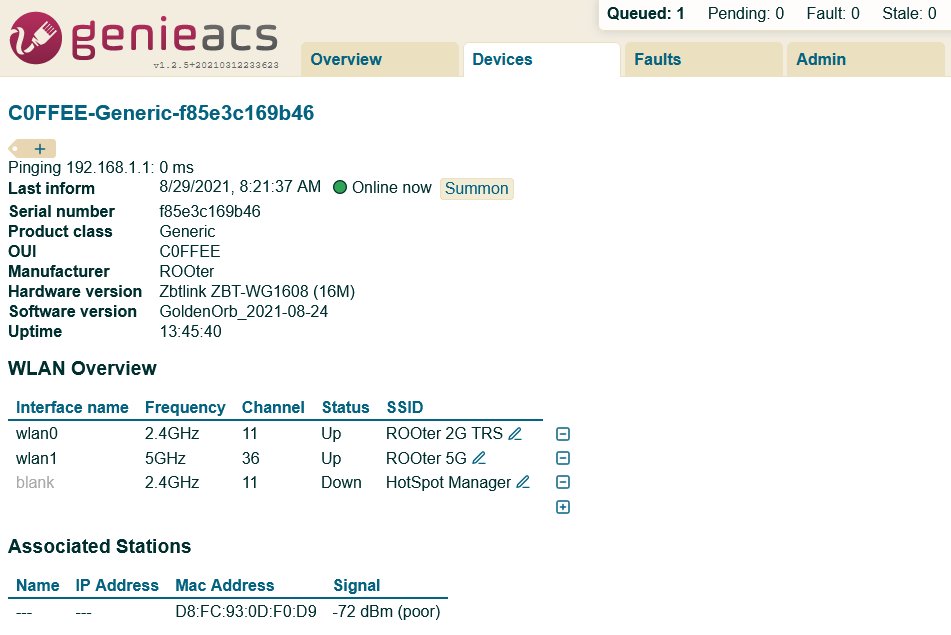The image size is (951, 635).
Task: Remove the wlan0 WLAN row
Action: pyautogui.click(x=563, y=434)
